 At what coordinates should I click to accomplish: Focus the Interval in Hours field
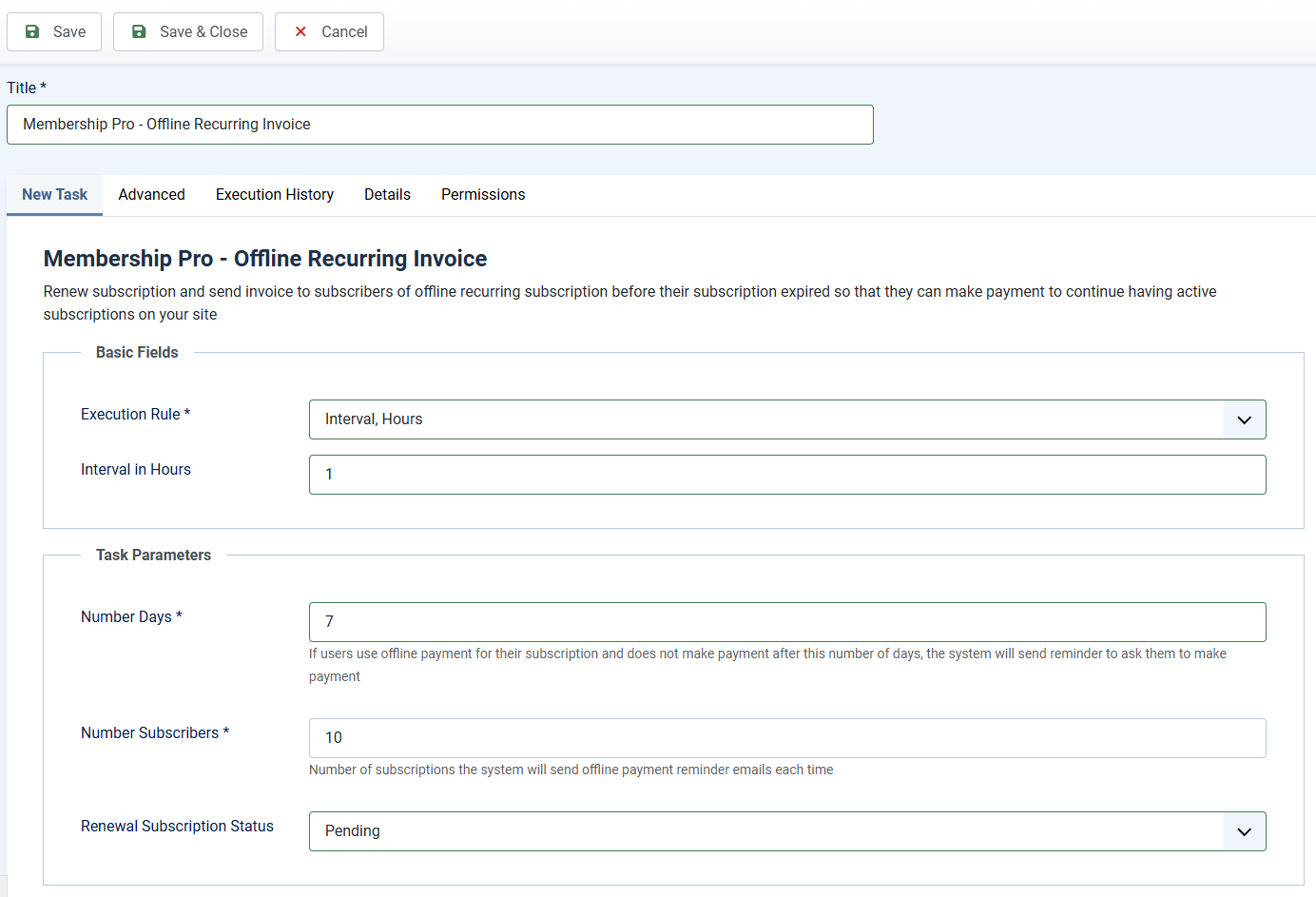tap(787, 475)
